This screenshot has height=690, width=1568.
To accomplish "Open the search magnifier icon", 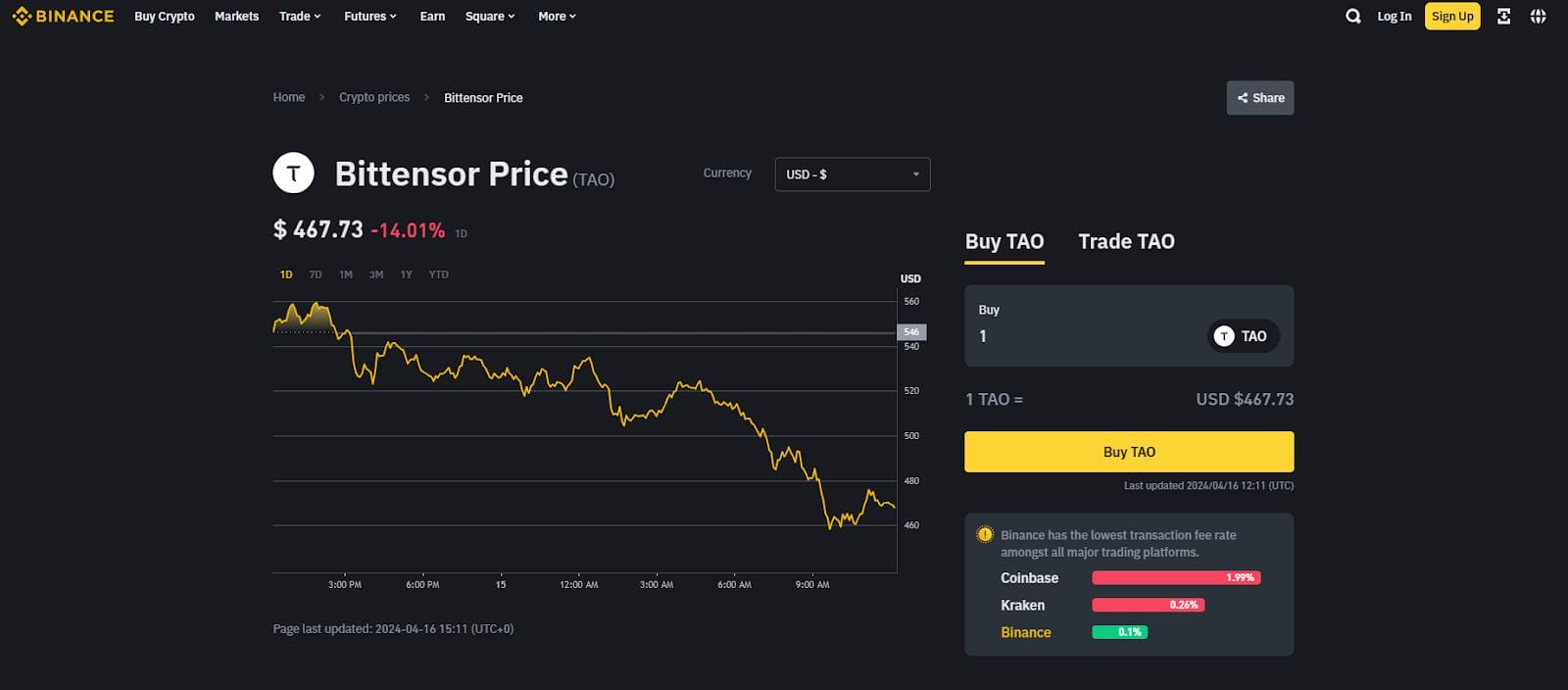I will (1353, 17).
